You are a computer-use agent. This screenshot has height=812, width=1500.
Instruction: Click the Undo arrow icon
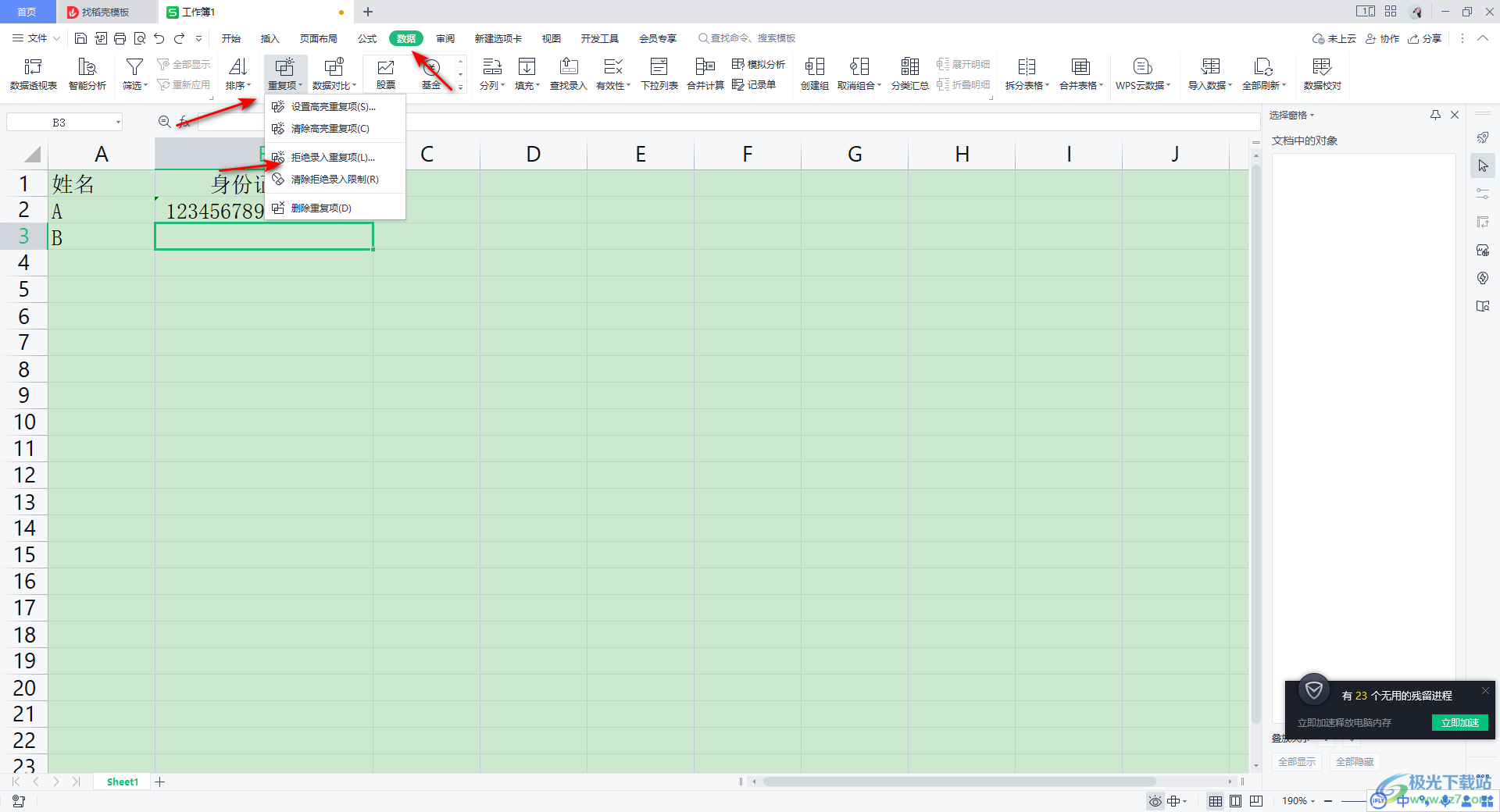[x=159, y=38]
